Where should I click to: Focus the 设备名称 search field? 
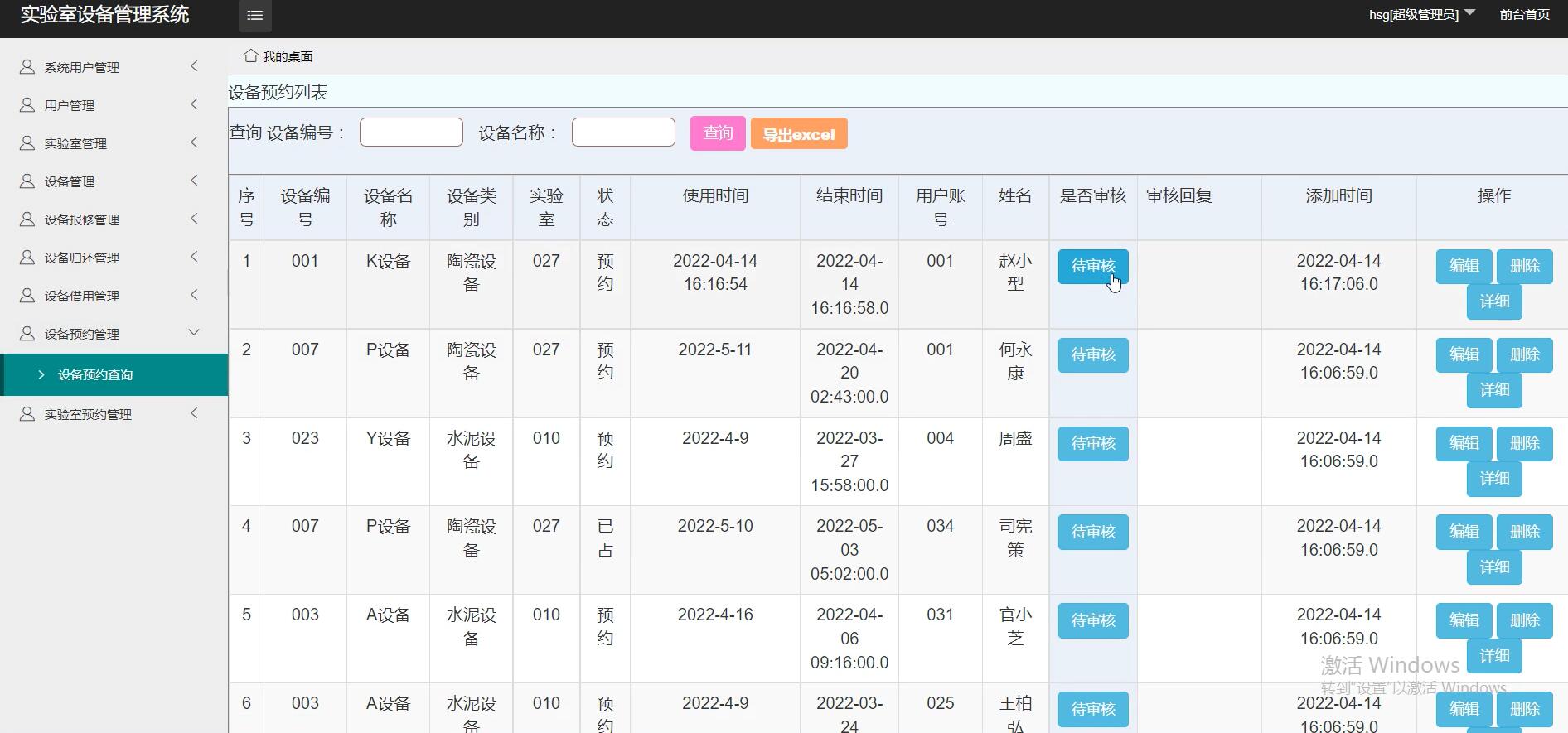[x=623, y=133]
